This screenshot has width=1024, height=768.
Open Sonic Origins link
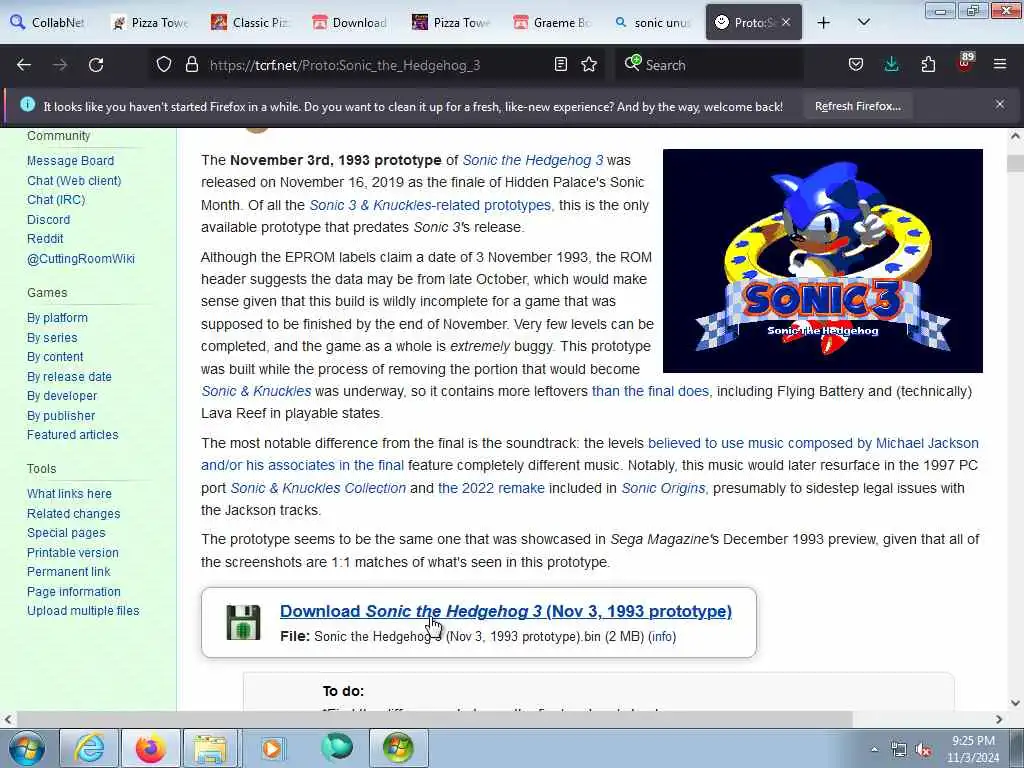663,488
